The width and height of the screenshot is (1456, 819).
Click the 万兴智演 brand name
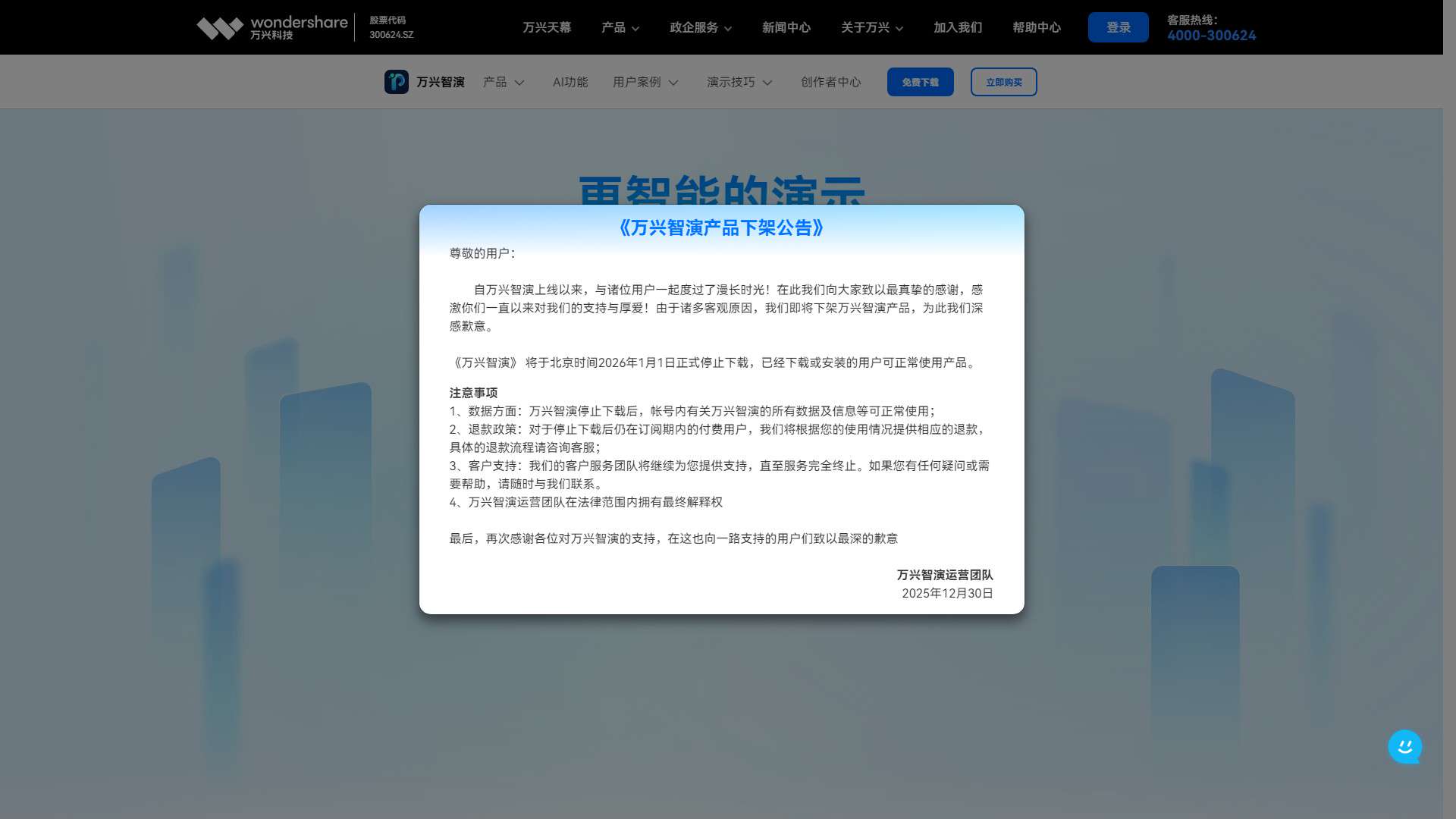click(441, 82)
